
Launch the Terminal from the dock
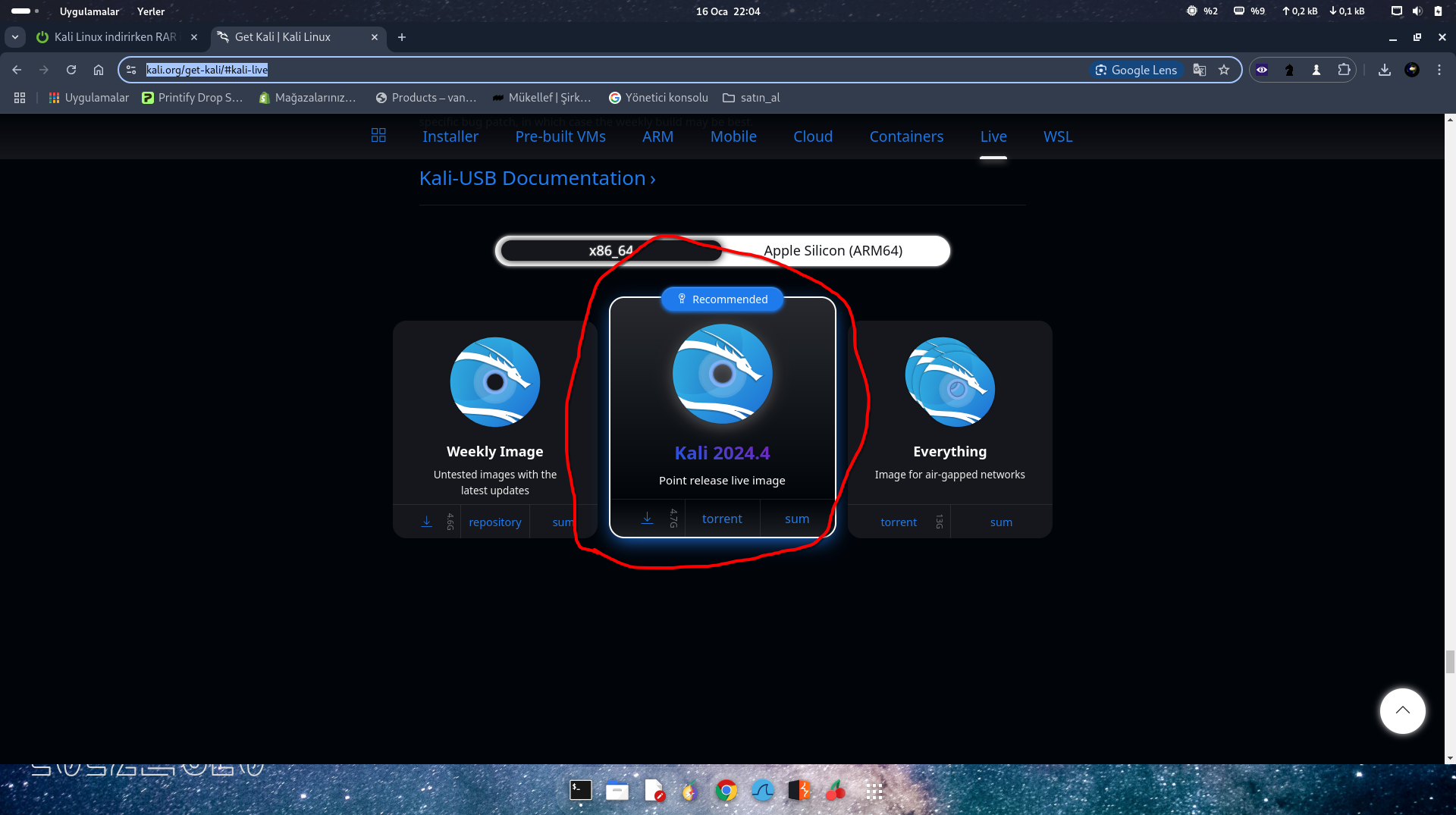point(581,791)
